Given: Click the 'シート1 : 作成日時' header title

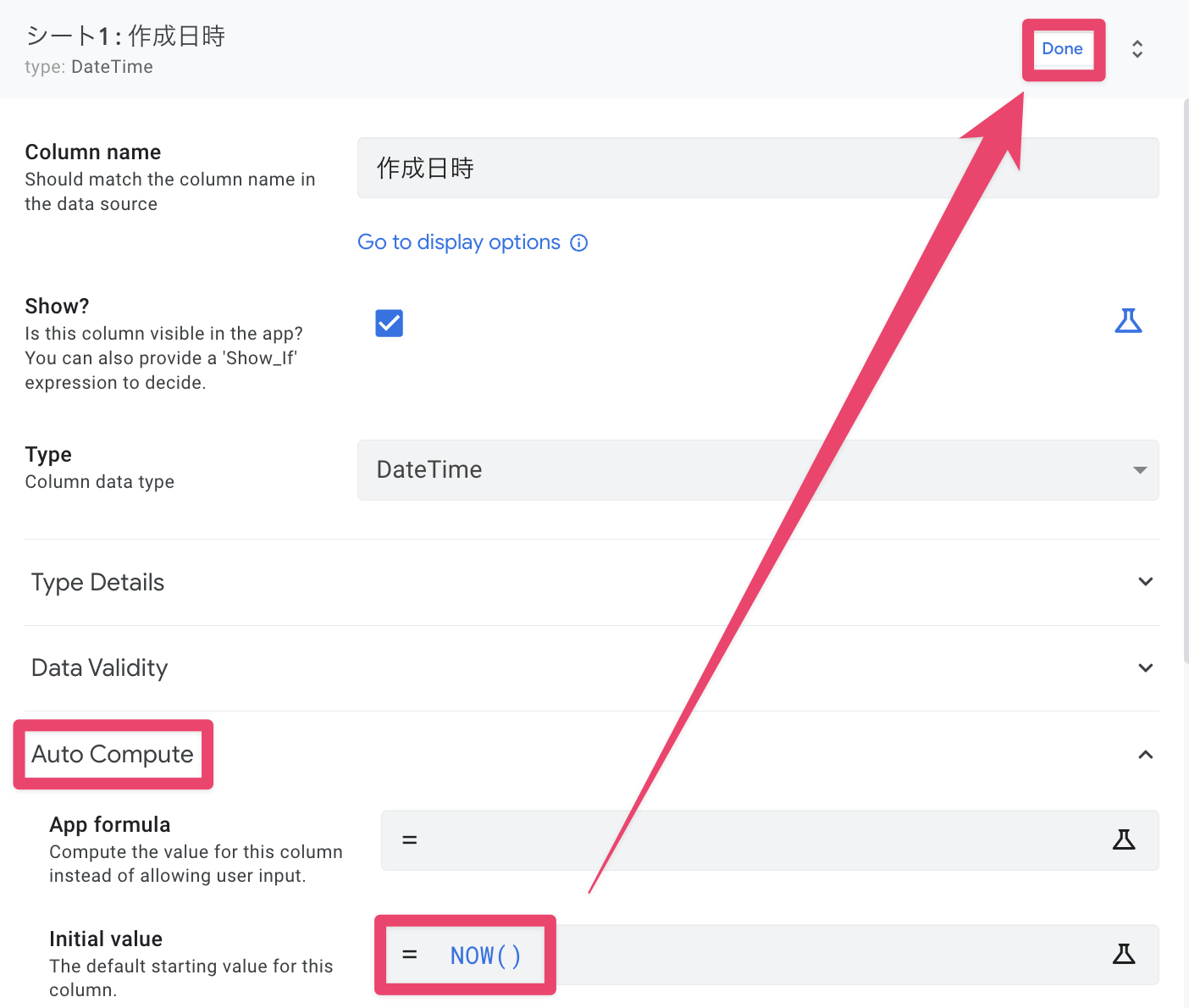Looking at the screenshot, I should pos(125,36).
